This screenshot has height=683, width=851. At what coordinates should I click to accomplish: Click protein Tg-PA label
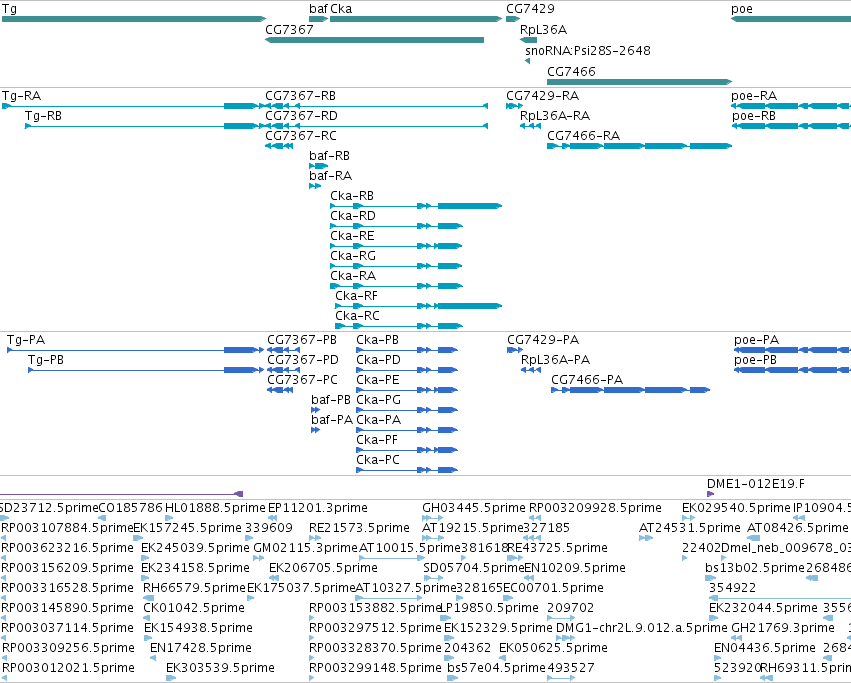click(x=26, y=340)
